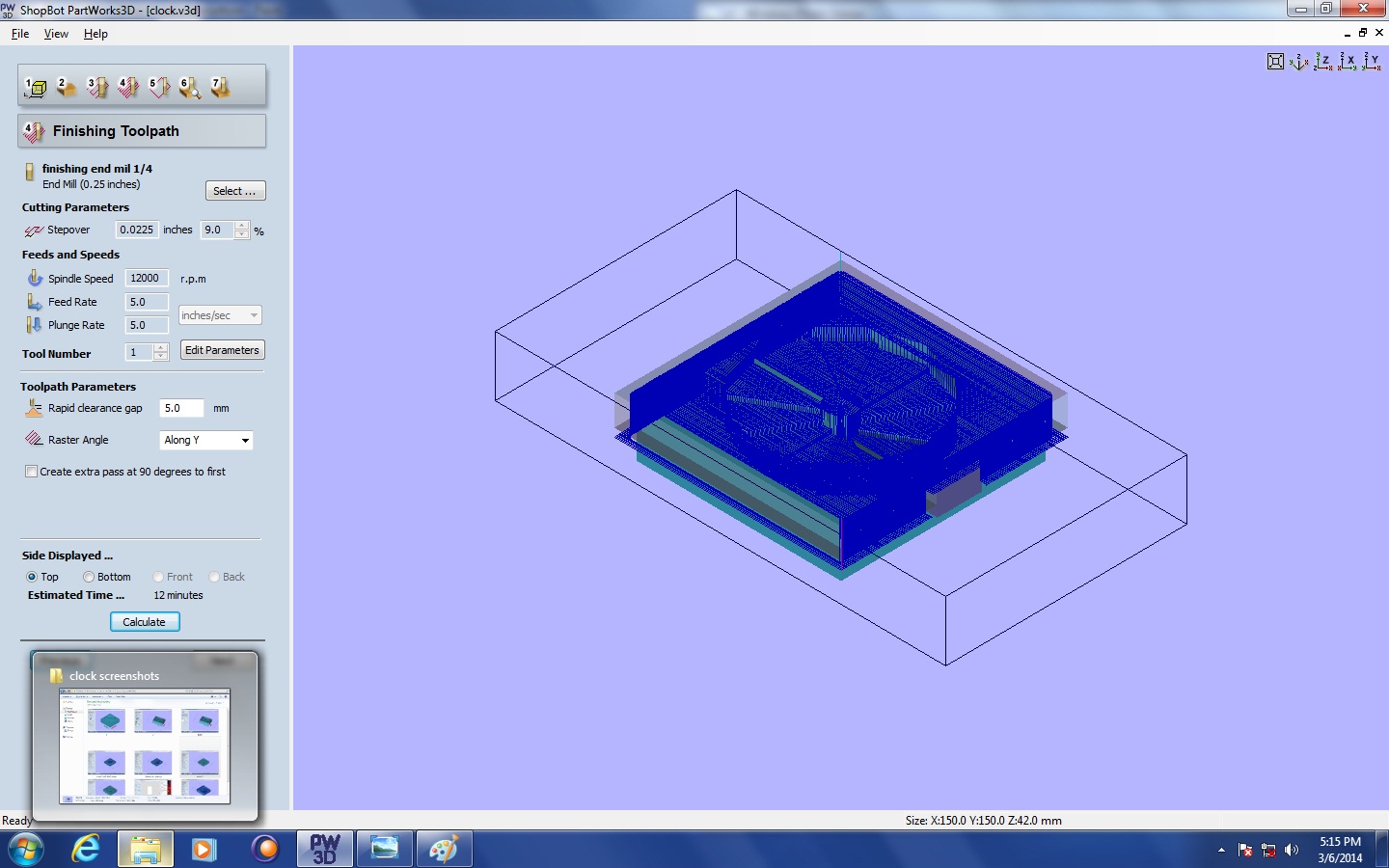Open Windows Explorer in the taskbar
Image resolution: width=1389 pixels, height=868 pixels.
(x=146, y=849)
